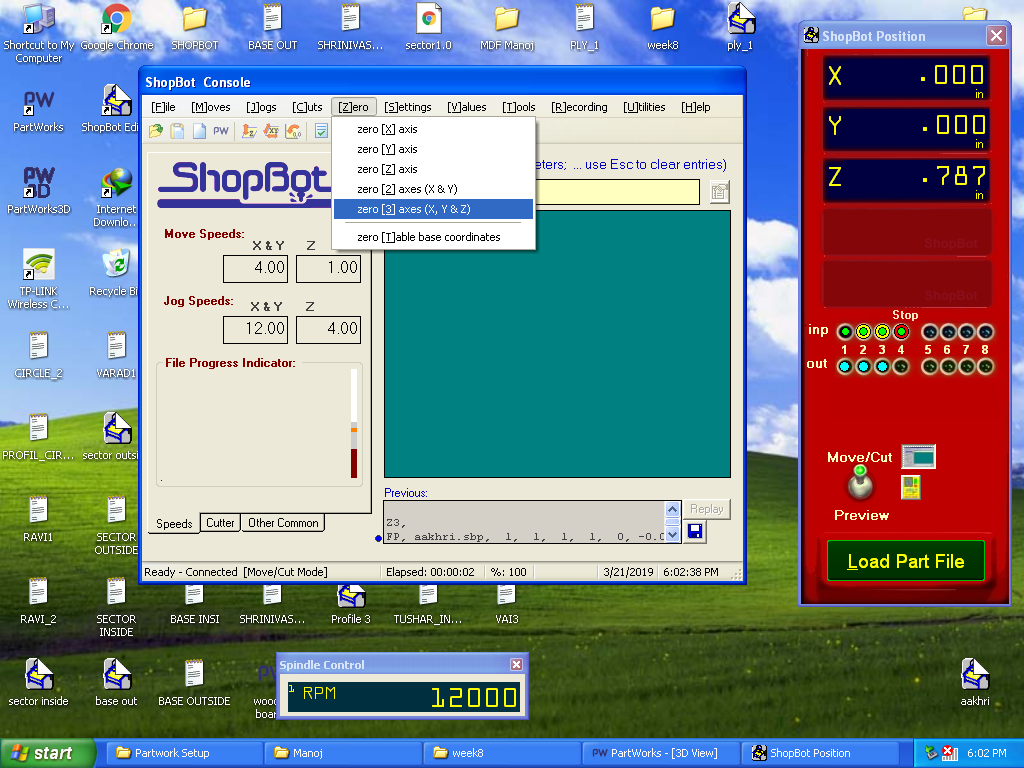Image resolution: width=1024 pixels, height=768 pixels.
Task: Open the [R]ecording menu
Action: (x=579, y=107)
